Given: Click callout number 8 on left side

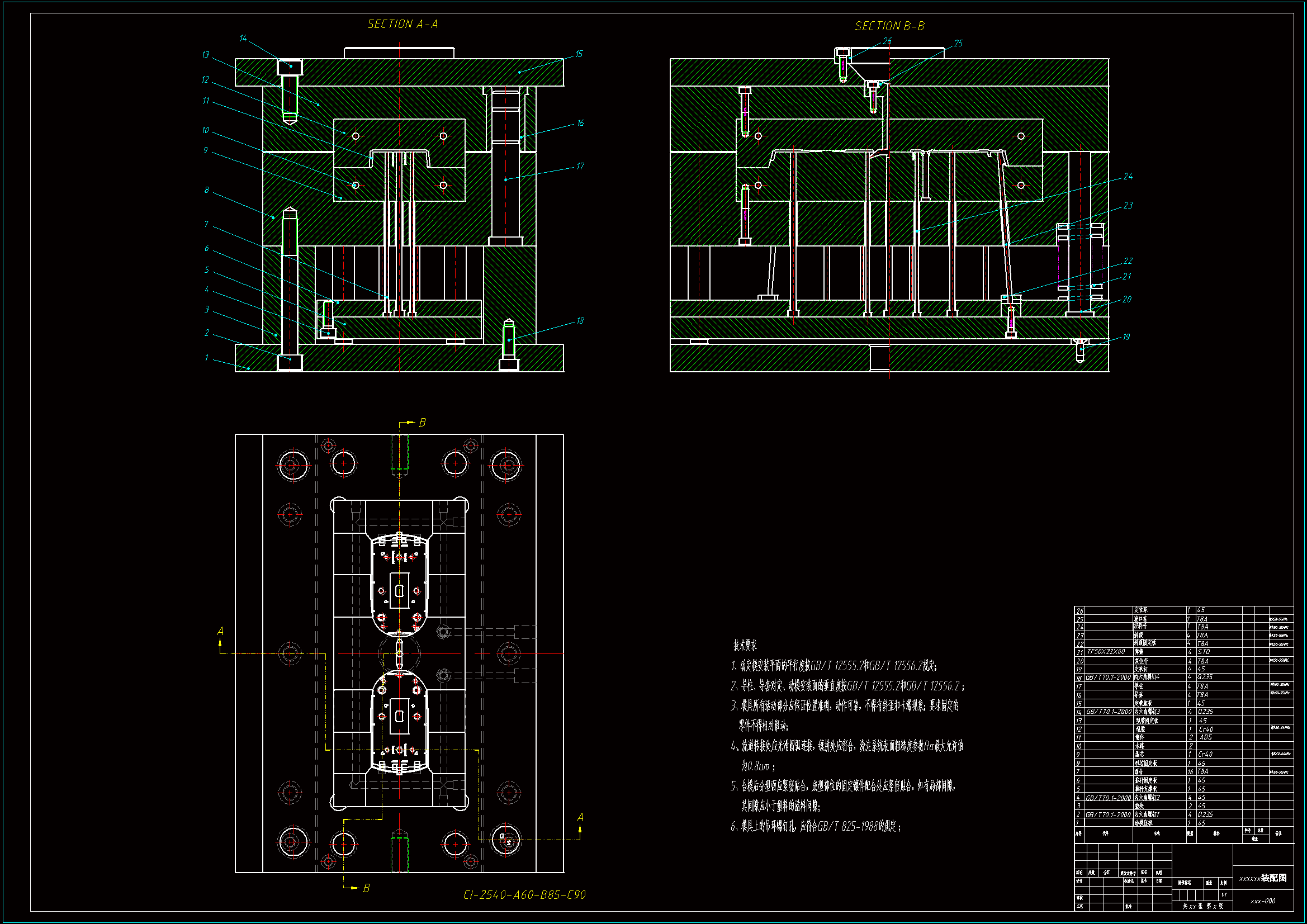Looking at the screenshot, I should point(207,190).
